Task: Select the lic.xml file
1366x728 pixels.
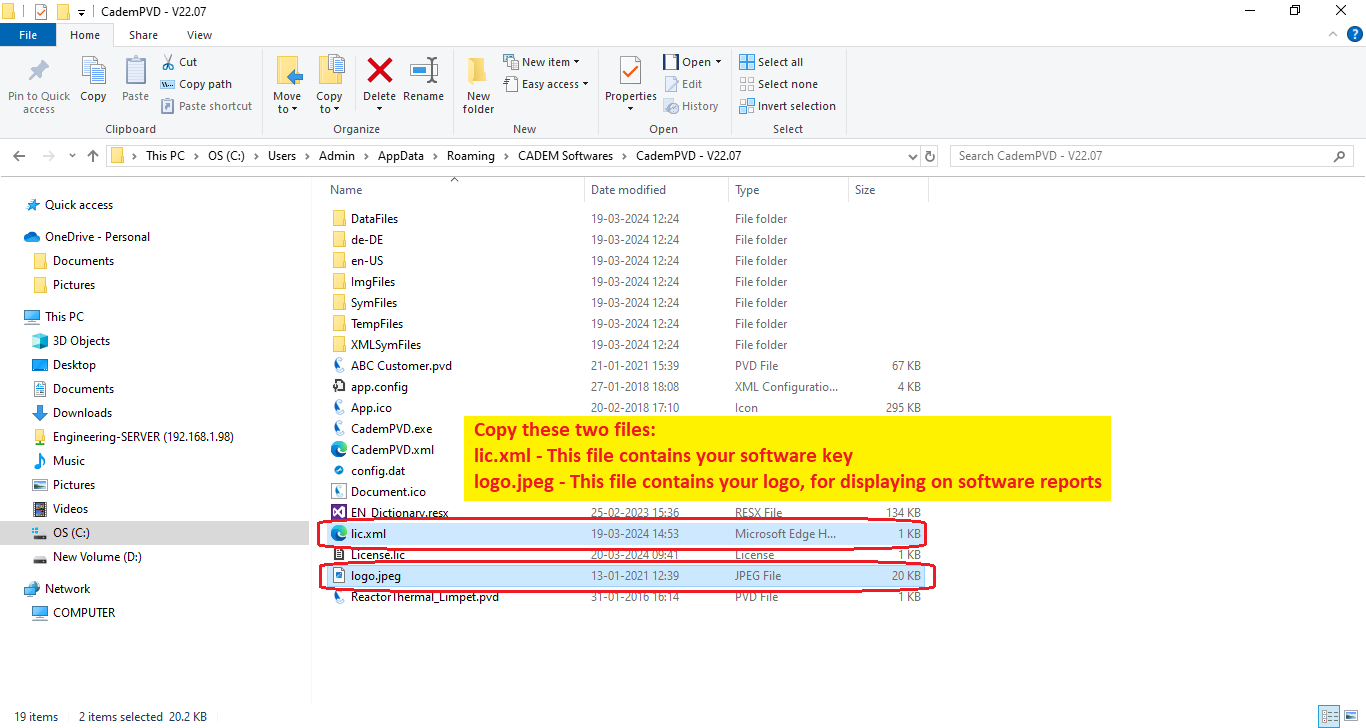Action: point(625,534)
